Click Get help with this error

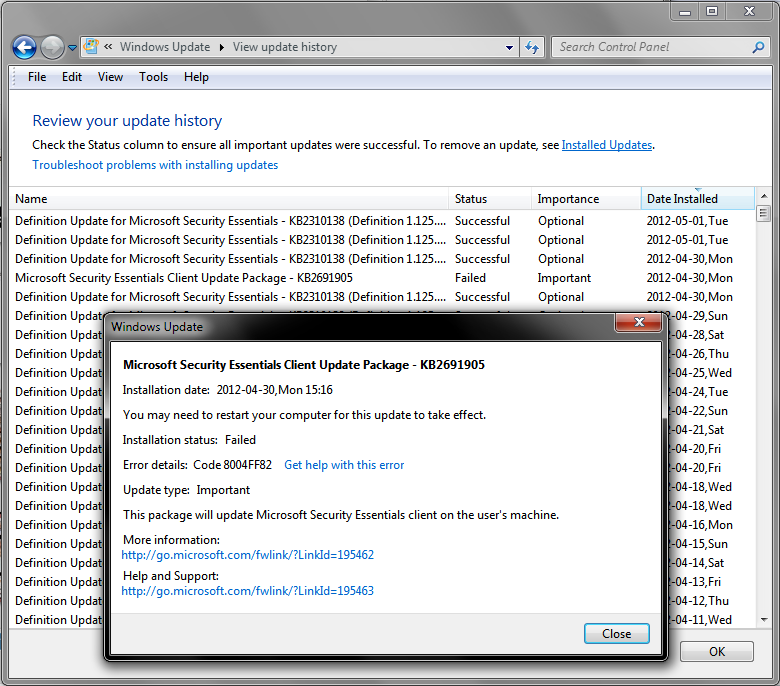coord(344,465)
